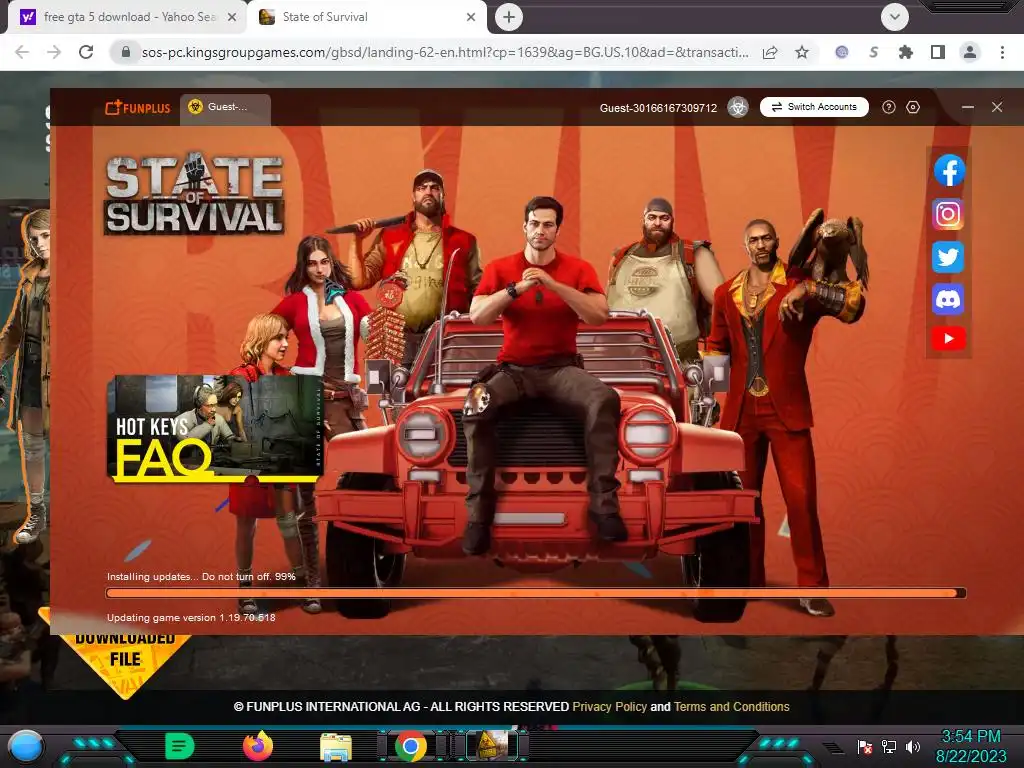Open the Twitter social link
The height and width of the screenshot is (768, 1024).
[x=948, y=257]
